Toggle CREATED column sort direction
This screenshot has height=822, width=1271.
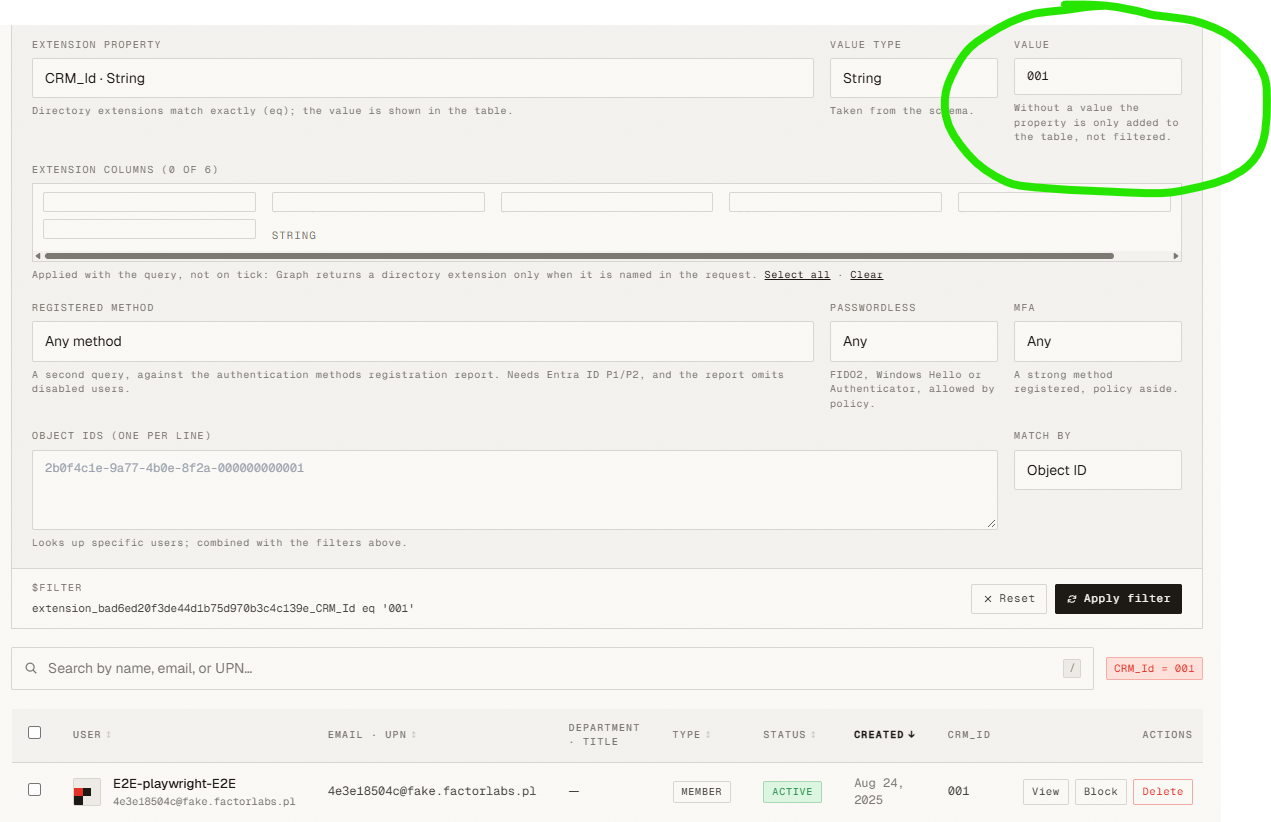point(884,735)
